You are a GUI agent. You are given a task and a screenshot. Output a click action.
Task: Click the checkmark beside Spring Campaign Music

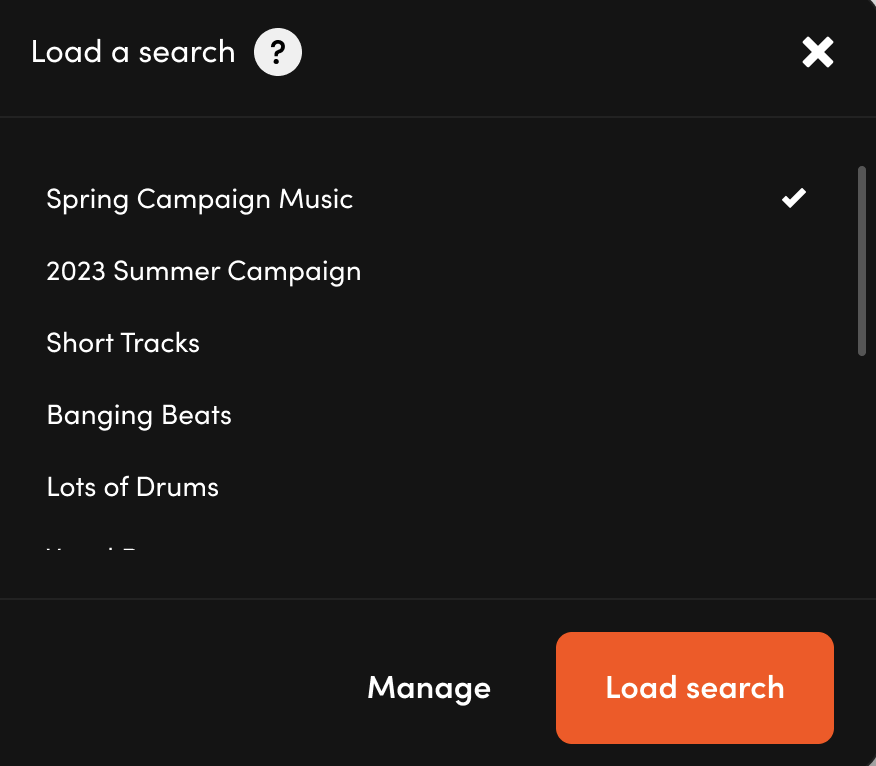(793, 198)
